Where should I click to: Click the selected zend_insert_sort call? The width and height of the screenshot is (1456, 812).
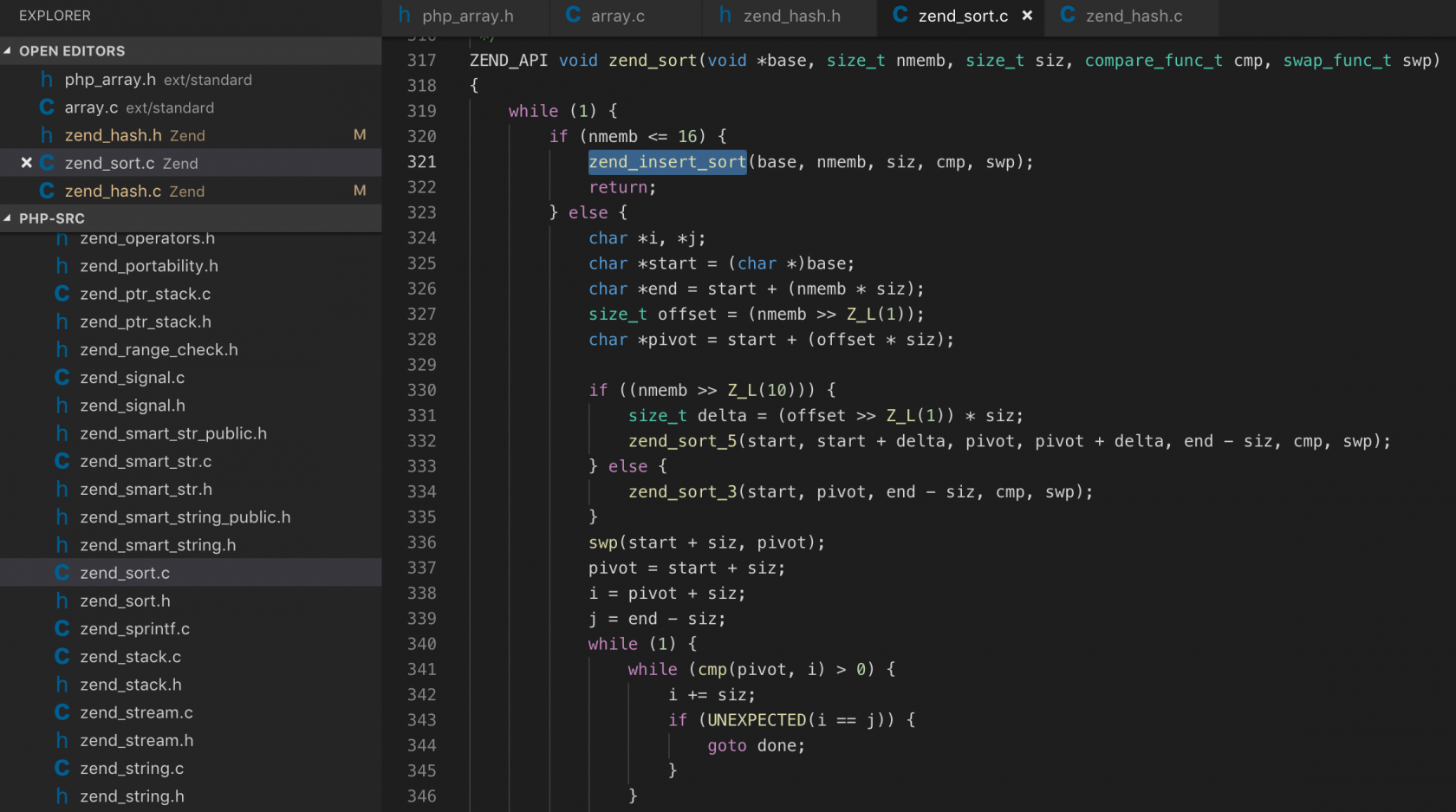(x=667, y=162)
